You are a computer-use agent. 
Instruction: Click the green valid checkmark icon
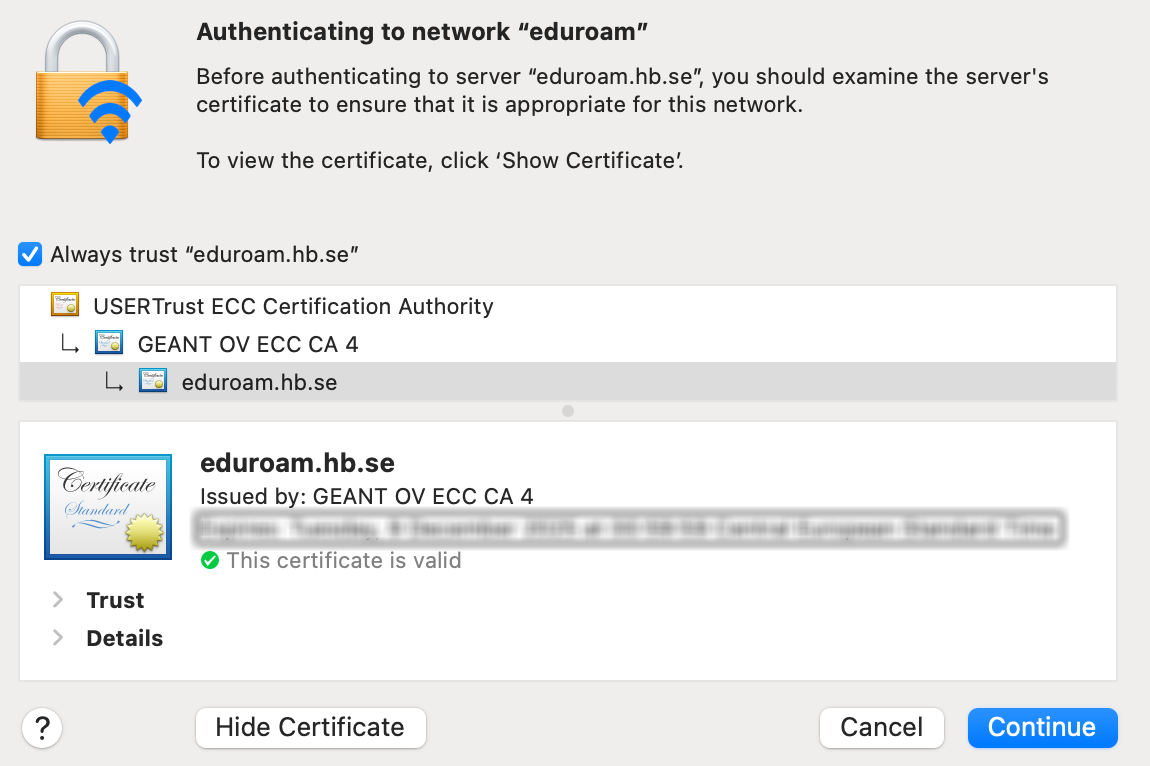point(210,560)
